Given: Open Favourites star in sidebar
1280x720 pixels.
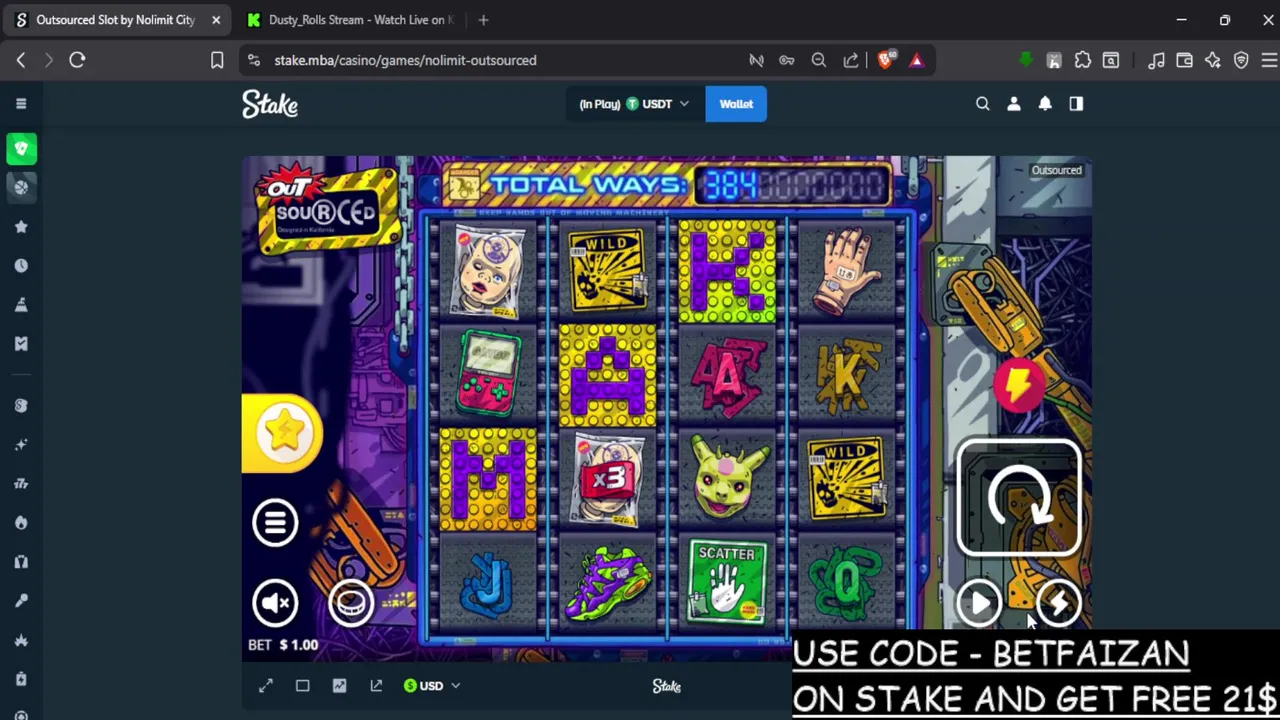Looking at the screenshot, I should [x=21, y=227].
